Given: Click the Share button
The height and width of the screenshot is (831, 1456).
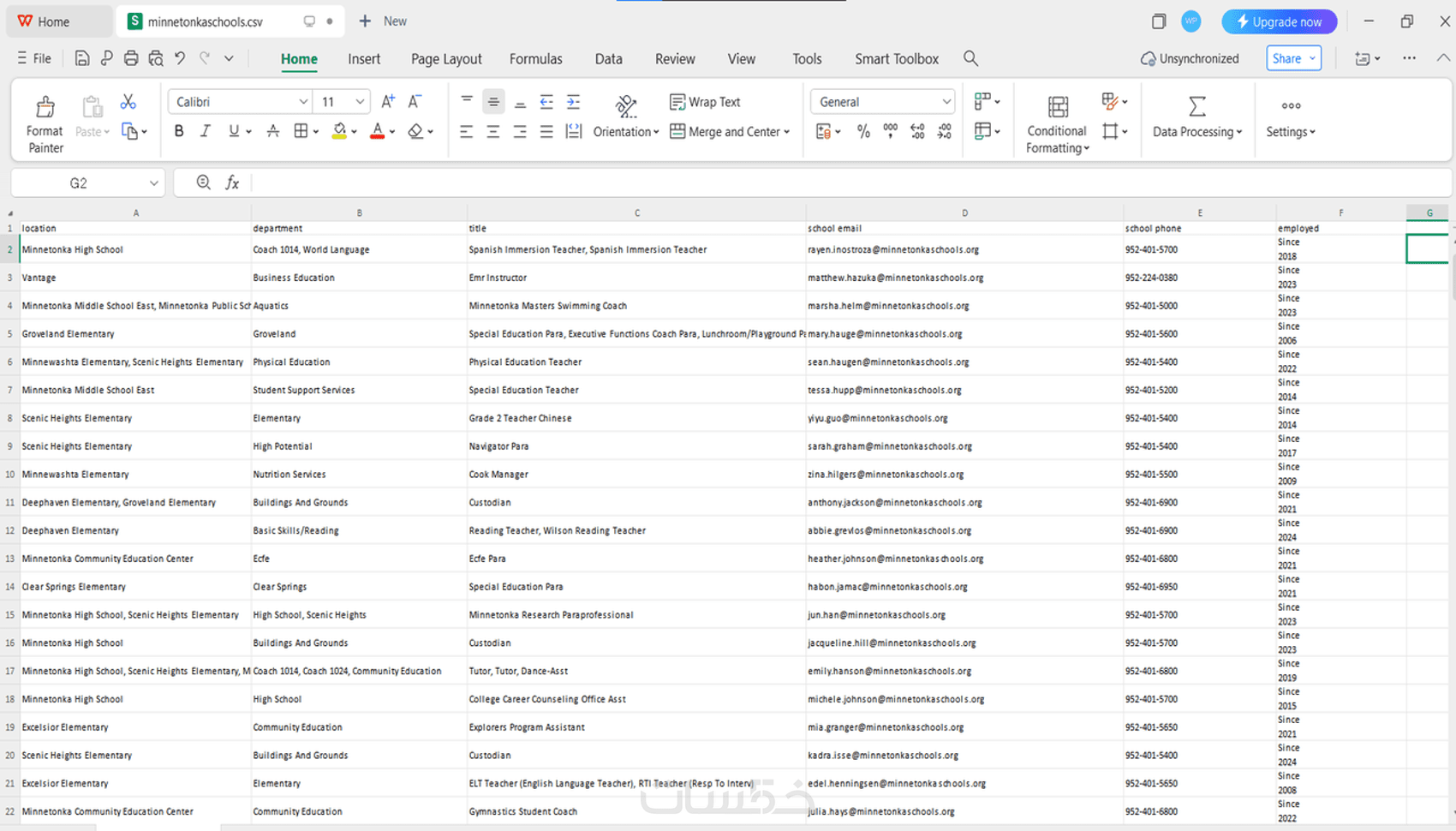Looking at the screenshot, I should point(1293,58).
